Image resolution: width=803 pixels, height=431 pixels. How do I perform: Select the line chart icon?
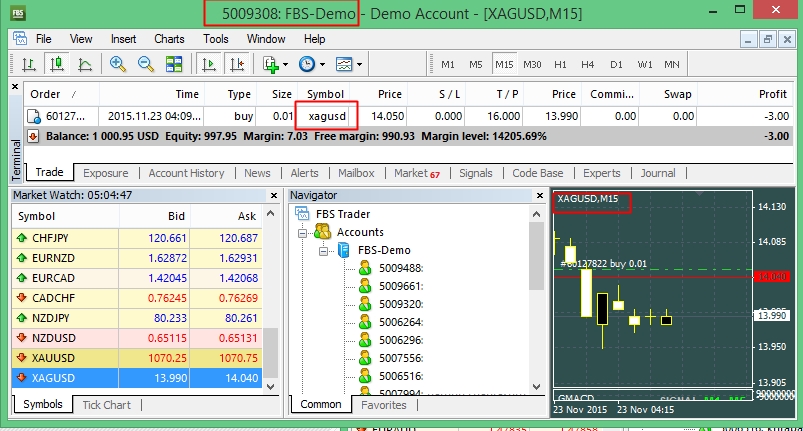[x=84, y=64]
